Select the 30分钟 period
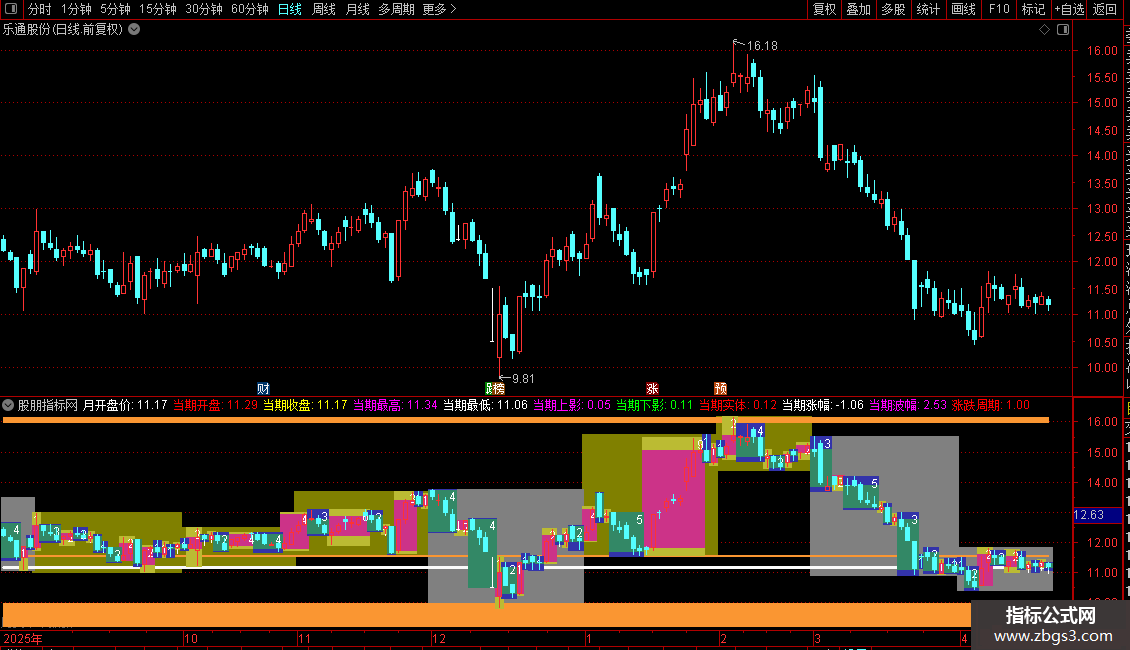 [x=204, y=9]
